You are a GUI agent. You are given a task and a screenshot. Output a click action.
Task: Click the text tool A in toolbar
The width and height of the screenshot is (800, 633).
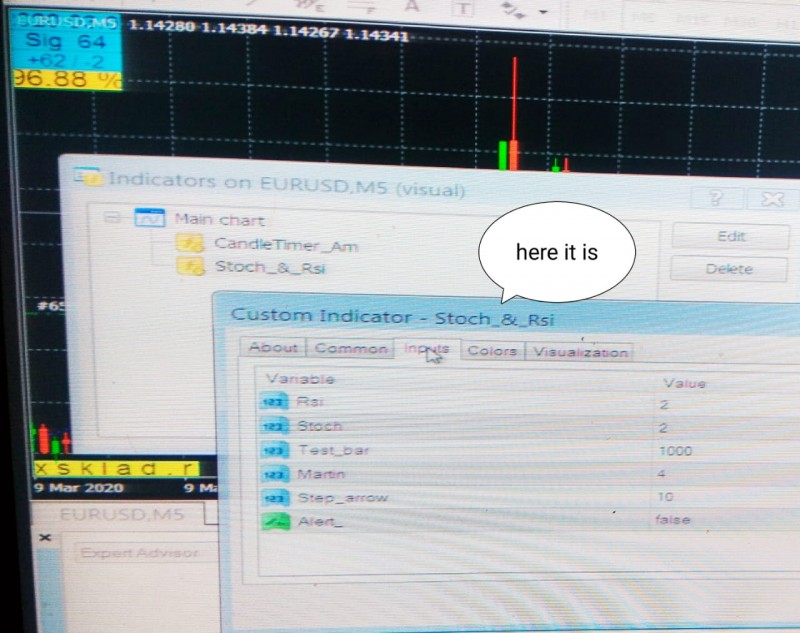412,7
